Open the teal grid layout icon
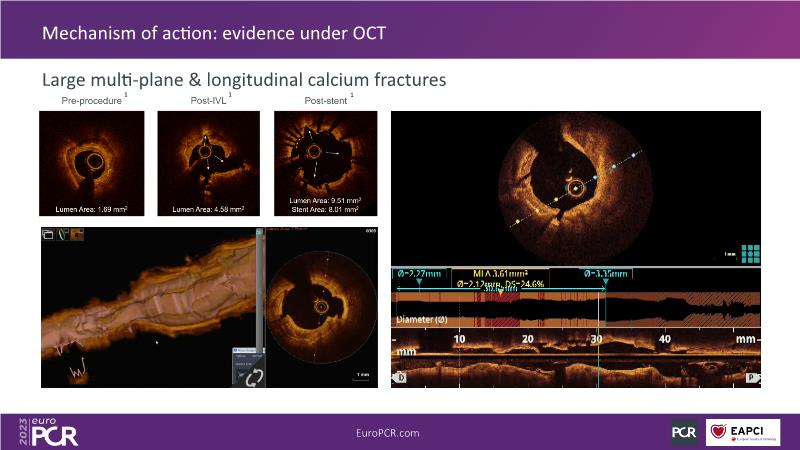800x450 pixels. tap(747, 254)
